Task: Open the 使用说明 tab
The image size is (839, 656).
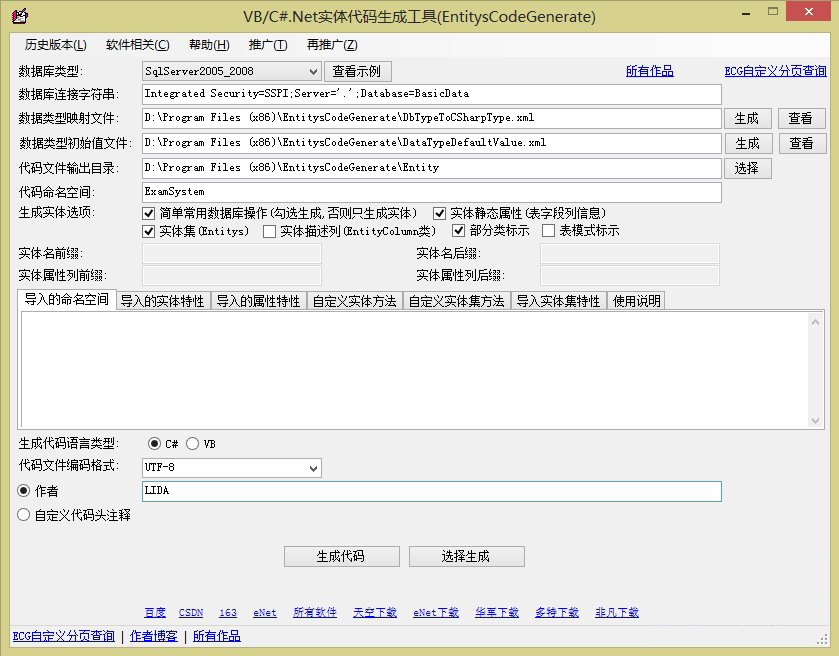Action: (x=635, y=301)
